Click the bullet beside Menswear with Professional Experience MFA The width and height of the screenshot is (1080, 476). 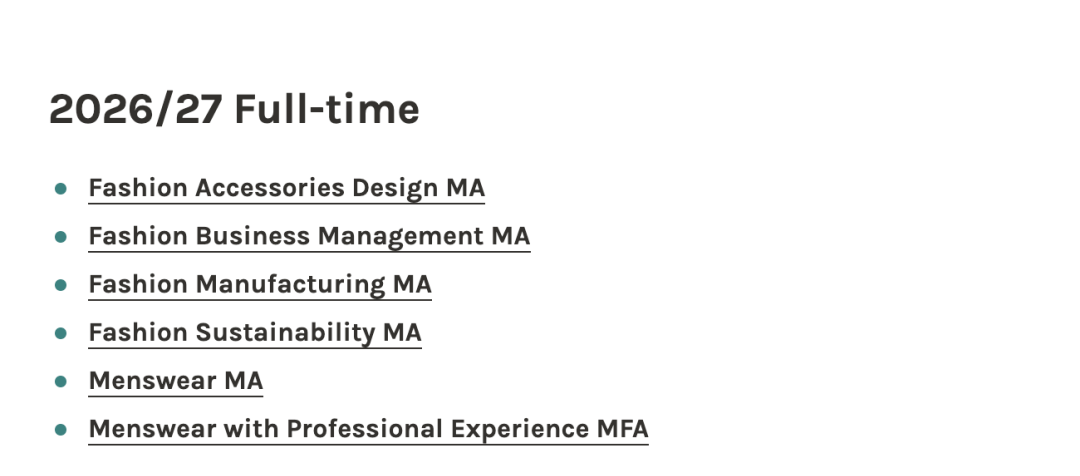pyautogui.click(x=61, y=429)
